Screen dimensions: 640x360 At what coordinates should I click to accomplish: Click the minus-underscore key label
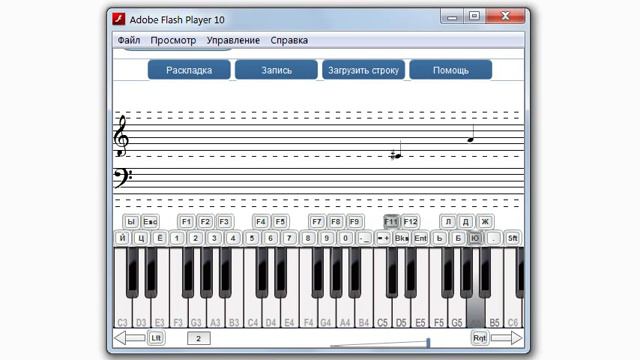click(x=364, y=238)
